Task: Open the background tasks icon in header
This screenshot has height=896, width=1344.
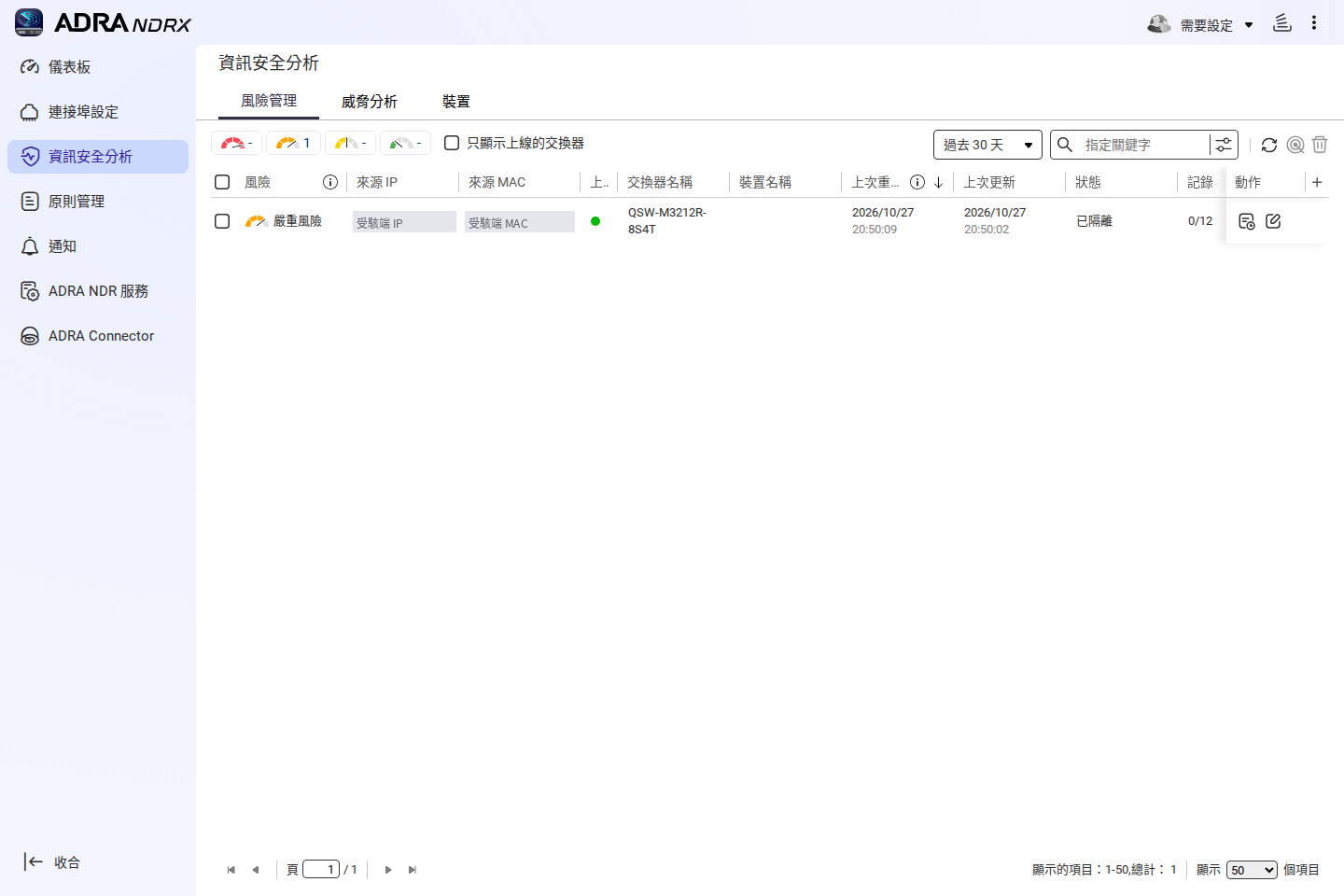Action: [1282, 23]
